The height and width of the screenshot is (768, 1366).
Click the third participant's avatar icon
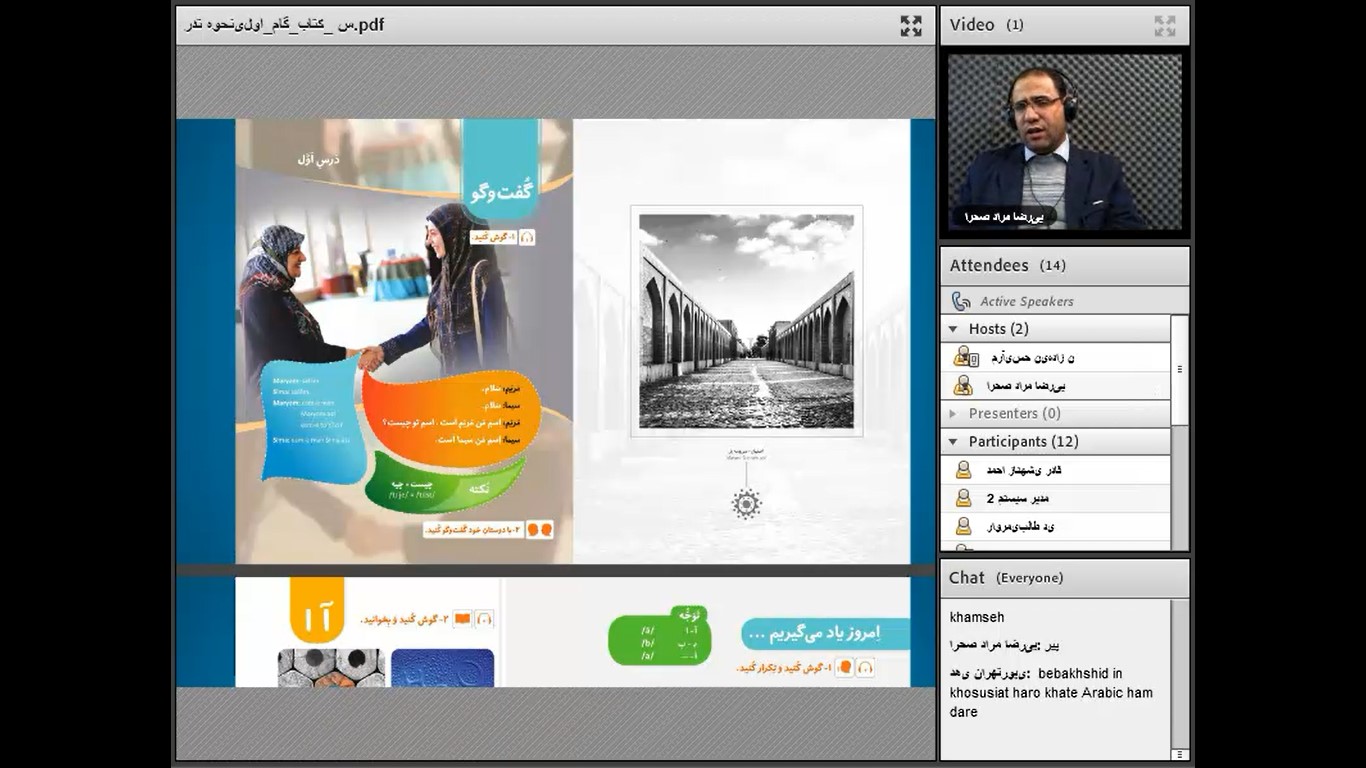(963, 526)
